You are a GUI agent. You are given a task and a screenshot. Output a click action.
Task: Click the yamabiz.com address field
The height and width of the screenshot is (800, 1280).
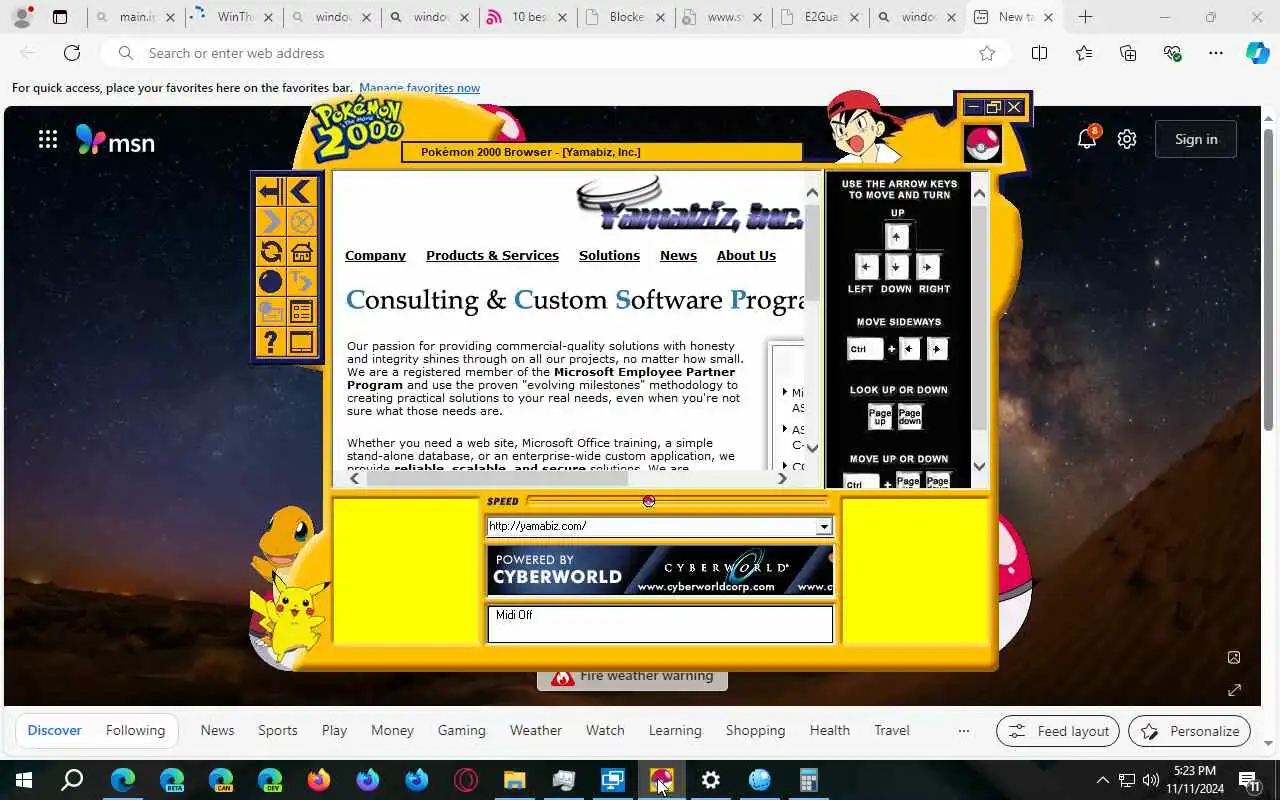pyautogui.click(x=651, y=526)
